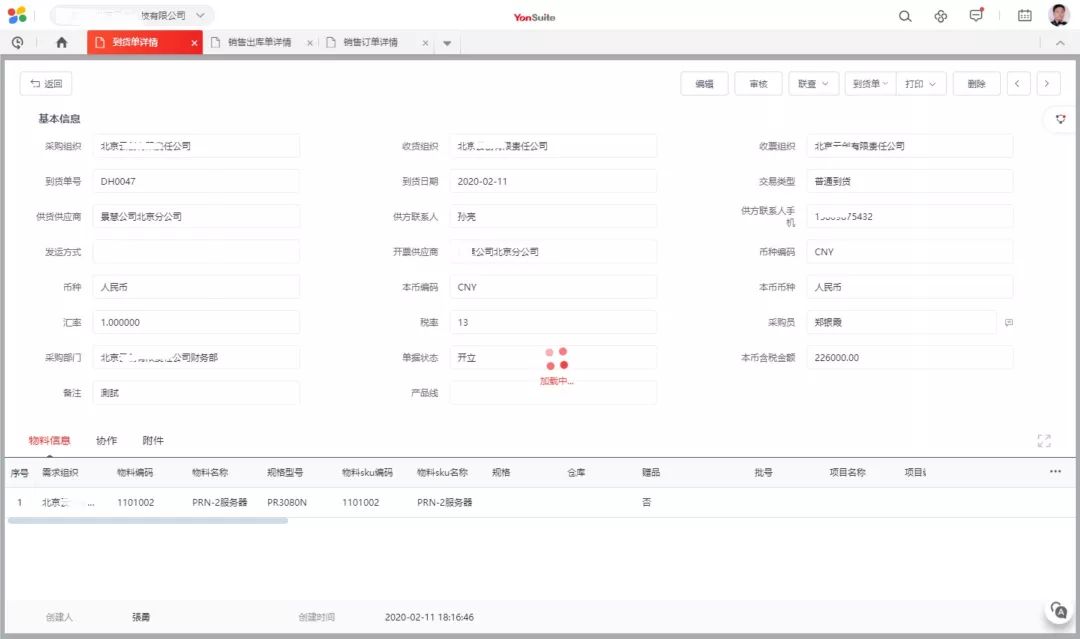This screenshot has height=639, width=1080.
Task: Select the 协作 tab
Action: pos(106,441)
